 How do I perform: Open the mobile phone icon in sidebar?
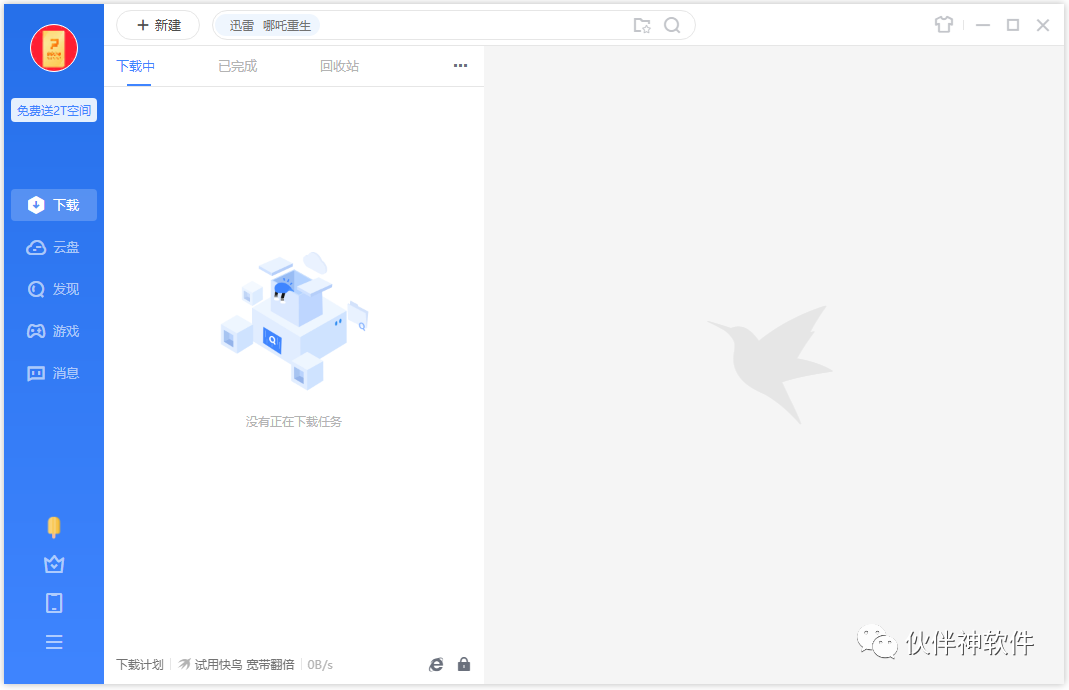tap(53, 602)
